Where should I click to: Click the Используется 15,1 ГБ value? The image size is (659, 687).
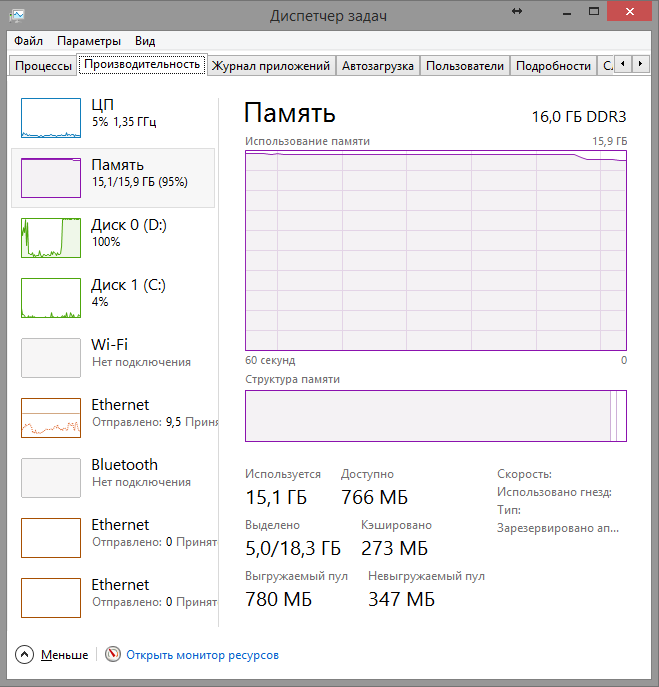276,498
